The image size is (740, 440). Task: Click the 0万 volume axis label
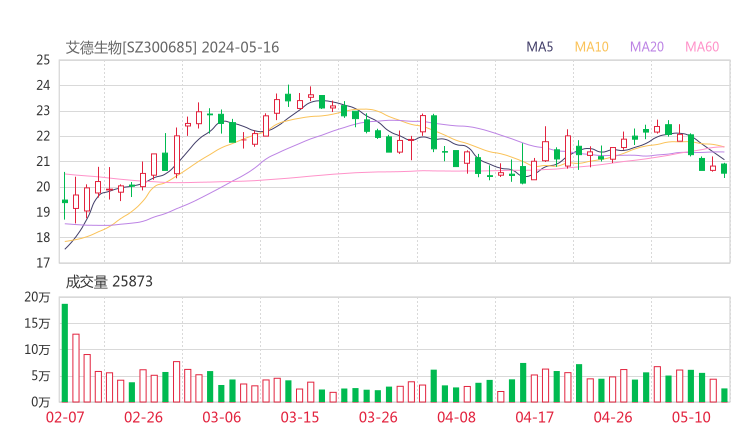tap(41, 402)
